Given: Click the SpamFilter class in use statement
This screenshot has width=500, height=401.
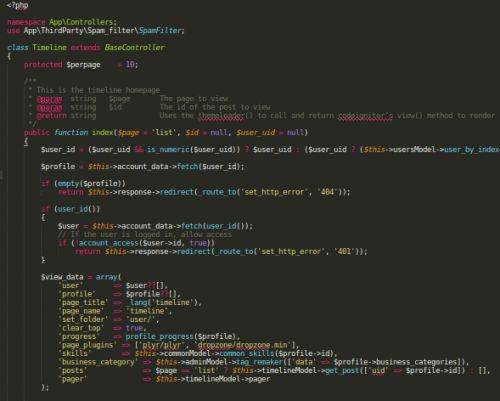Looking at the screenshot, I should [x=159, y=31].
